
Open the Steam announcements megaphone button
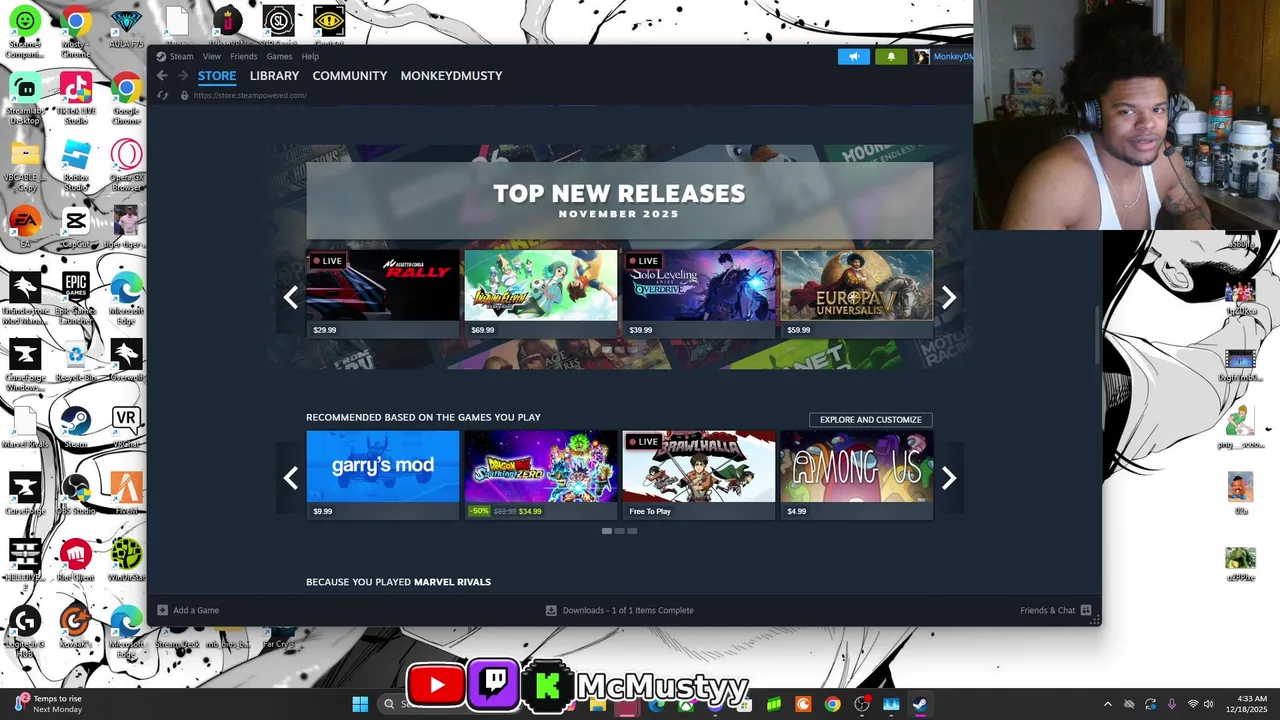(854, 57)
